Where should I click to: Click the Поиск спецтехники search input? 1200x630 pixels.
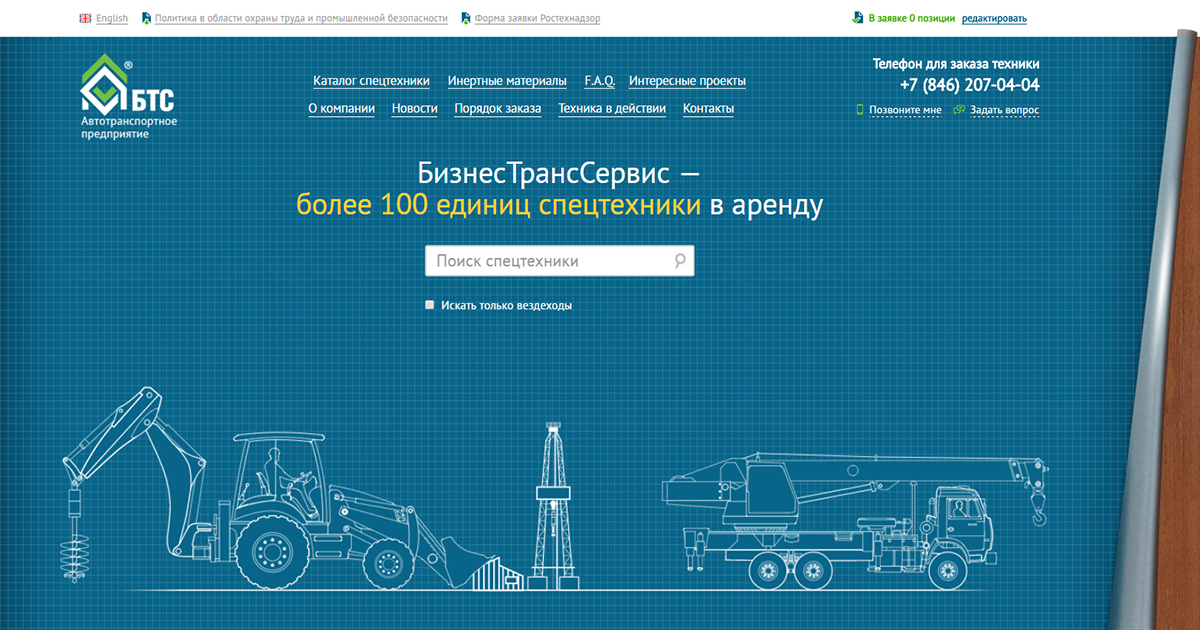click(x=550, y=261)
